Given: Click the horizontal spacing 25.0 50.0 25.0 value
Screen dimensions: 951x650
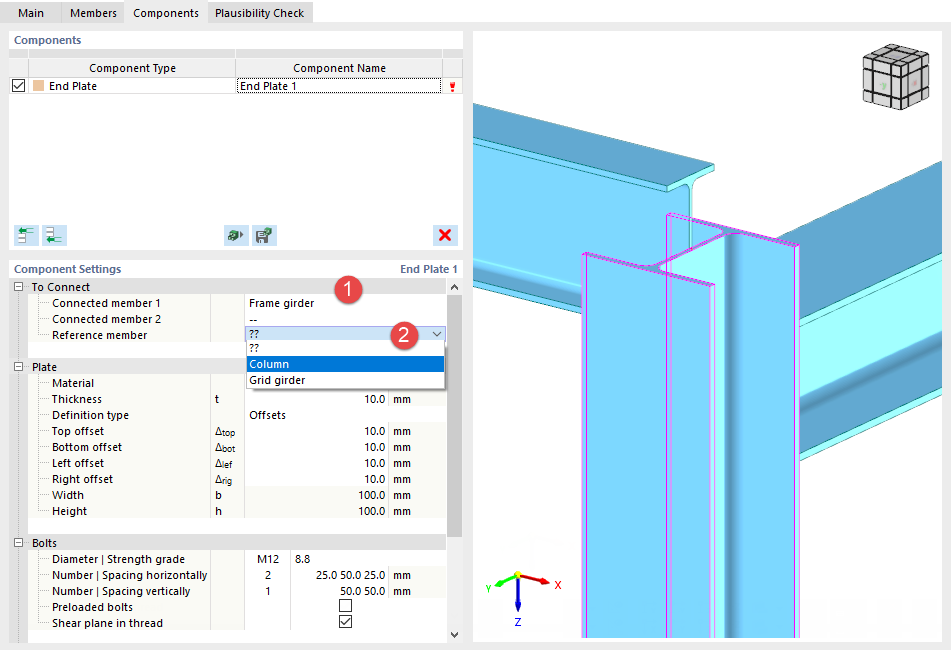Looking at the screenshot, I should point(350,575).
